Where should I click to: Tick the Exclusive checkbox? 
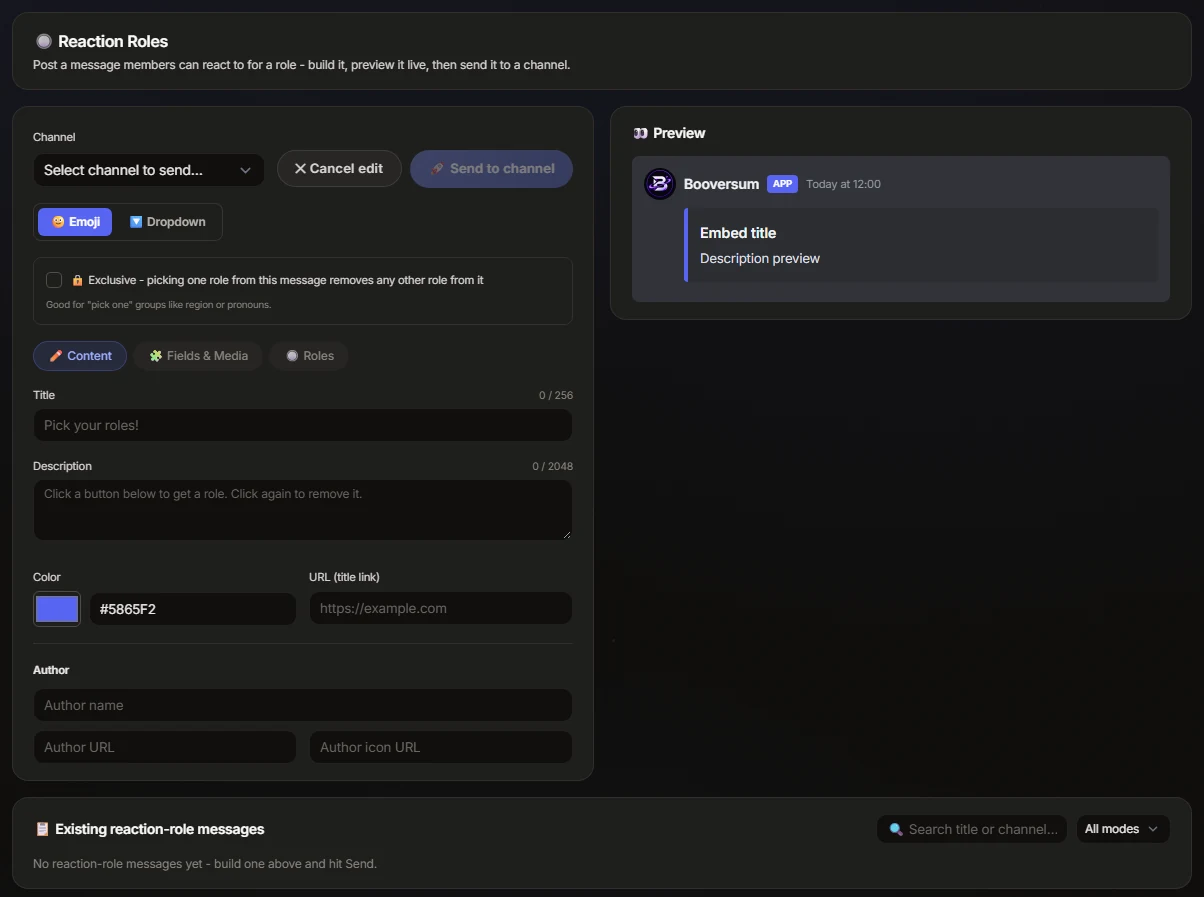(54, 280)
